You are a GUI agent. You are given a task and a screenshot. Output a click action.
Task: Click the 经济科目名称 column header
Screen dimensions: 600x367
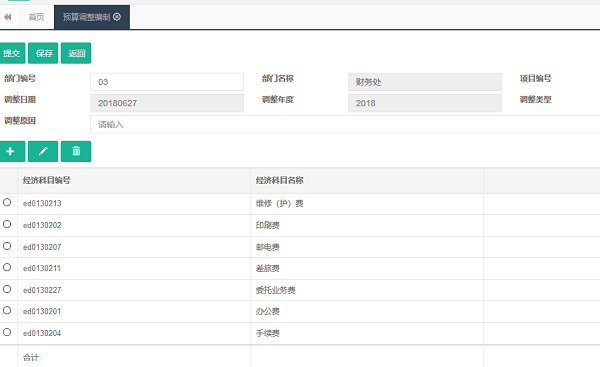367,180
